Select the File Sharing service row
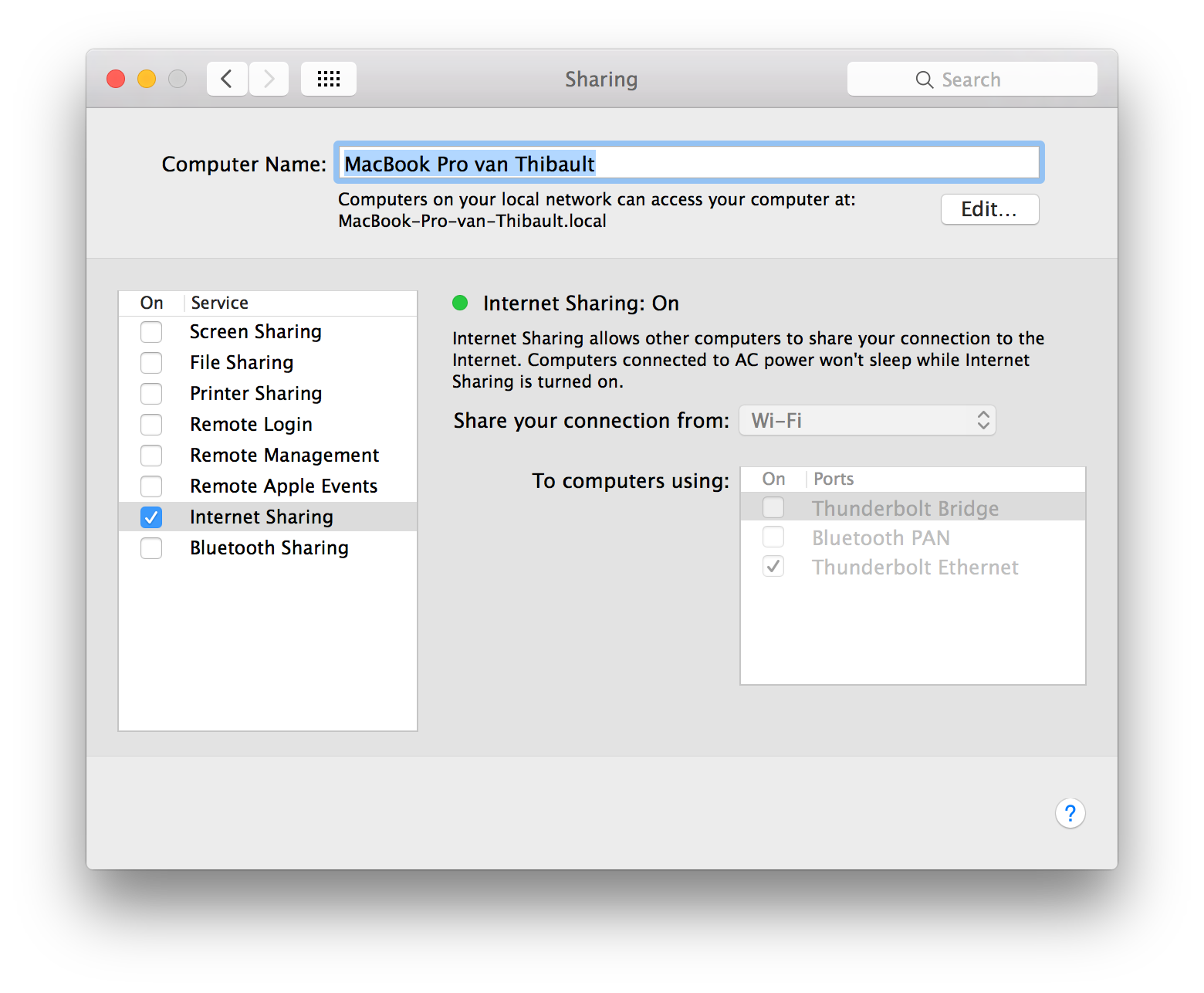Viewport: 1204px width, 993px height. point(268,363)
